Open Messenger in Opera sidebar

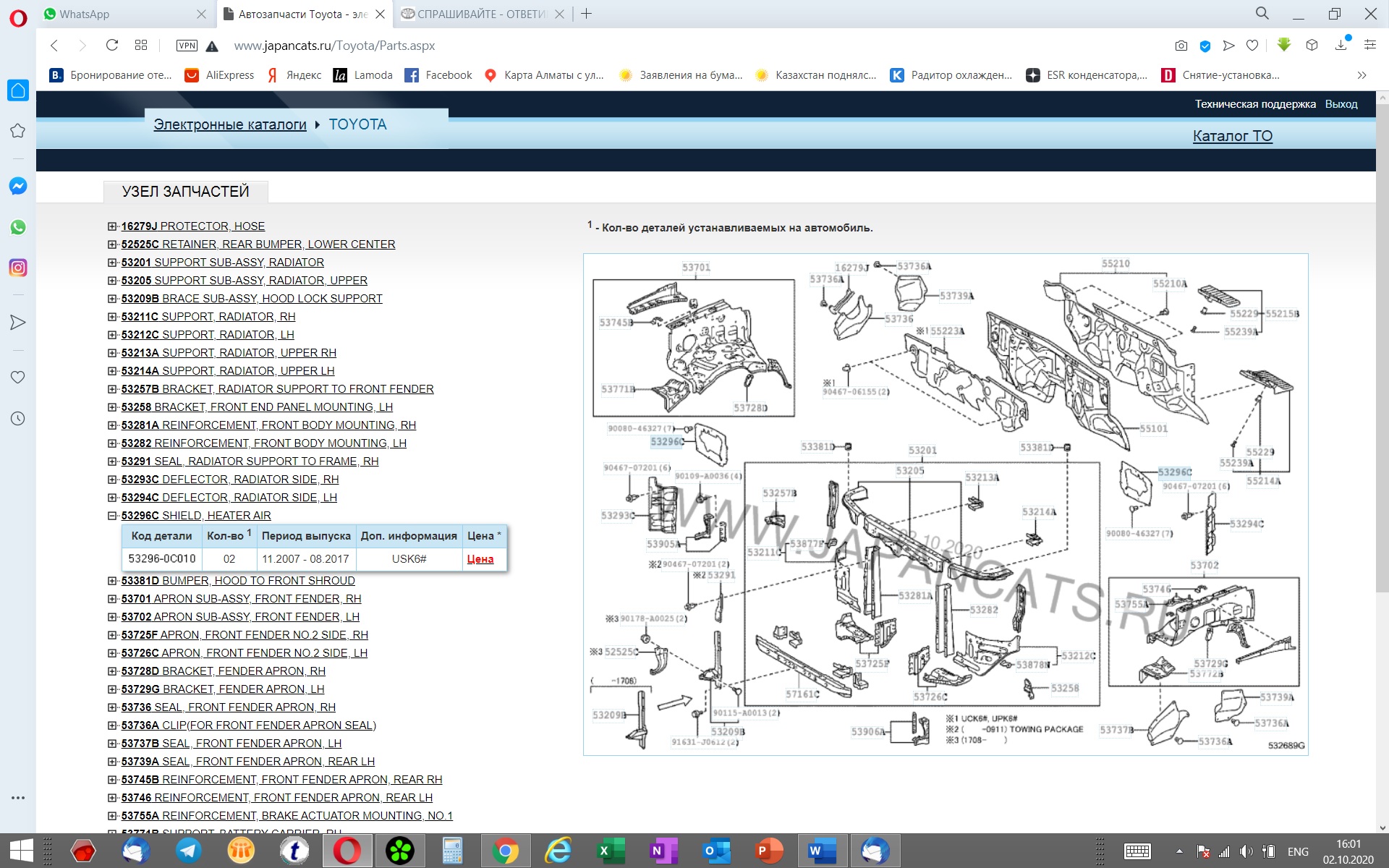click(18, 186)
